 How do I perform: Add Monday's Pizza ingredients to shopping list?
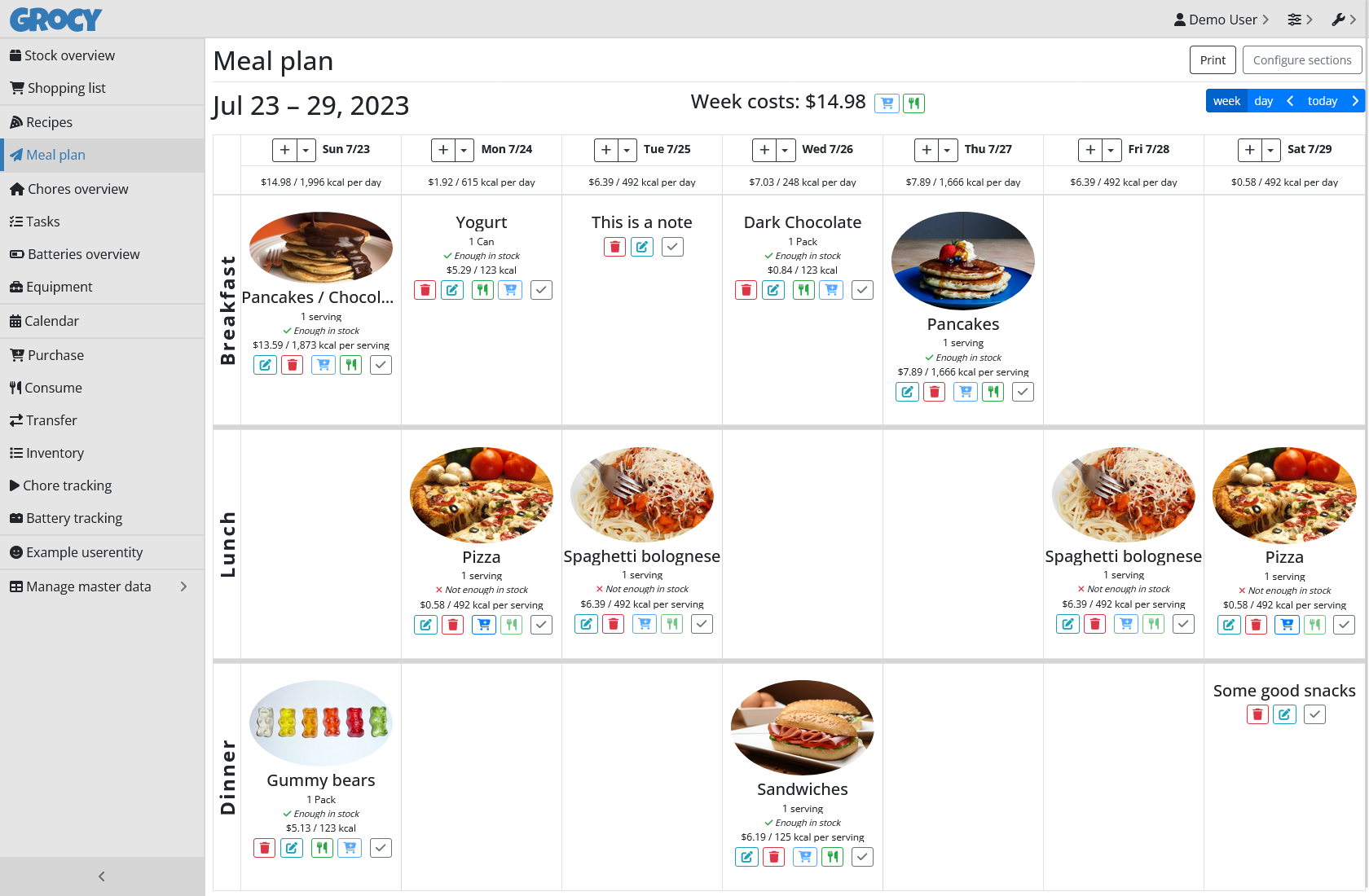[x=484, y=625]
